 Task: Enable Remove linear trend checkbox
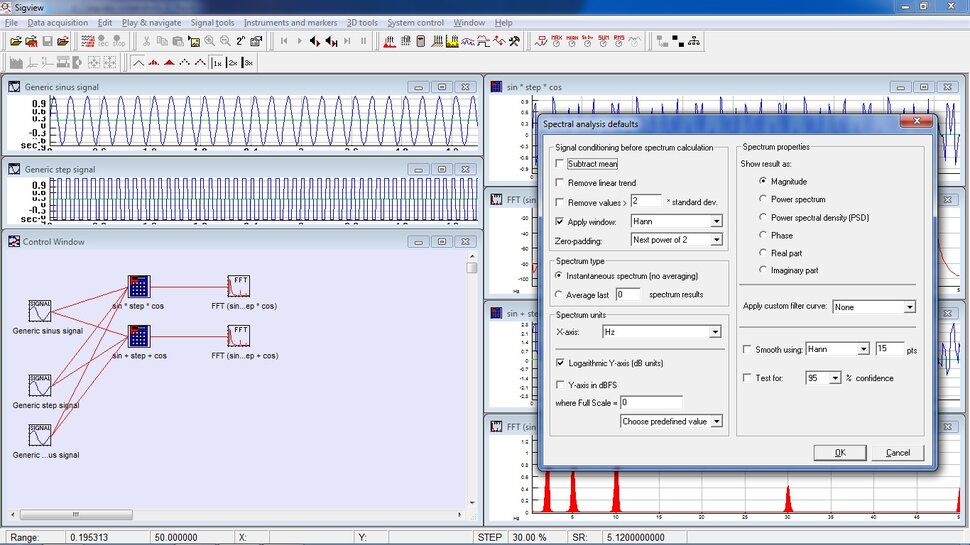(x=559, y=182)
